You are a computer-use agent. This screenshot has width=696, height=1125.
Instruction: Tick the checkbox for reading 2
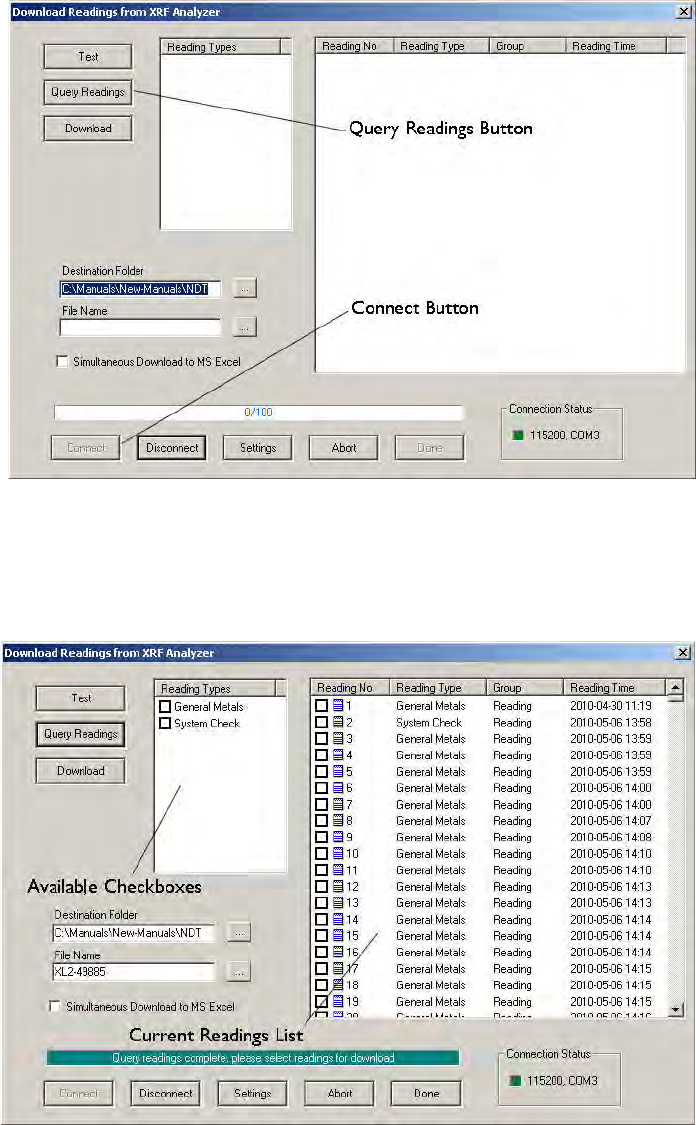pyautogui.click(x=321, y=722)
